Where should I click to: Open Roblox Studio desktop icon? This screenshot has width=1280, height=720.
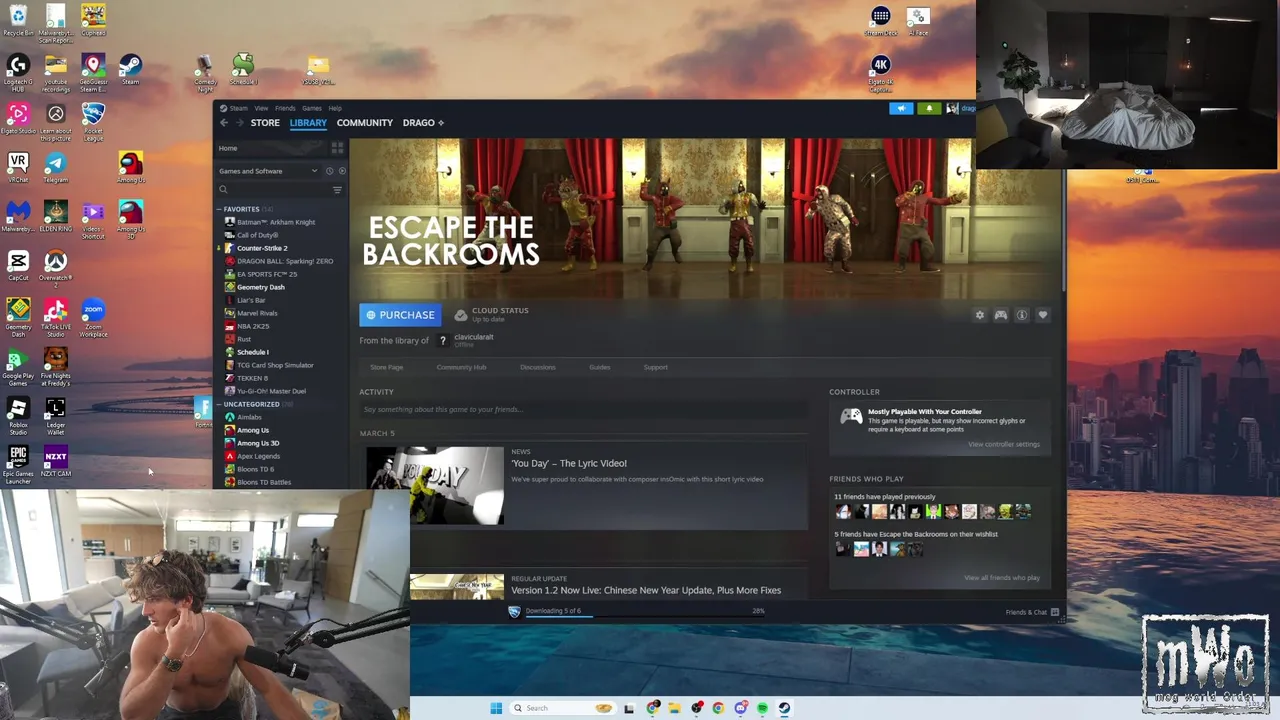pos(18,416)
